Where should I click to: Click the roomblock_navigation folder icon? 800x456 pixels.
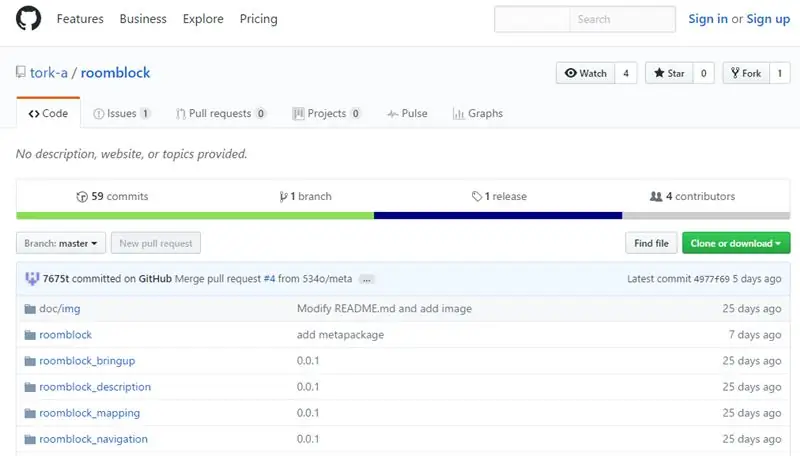30,440
